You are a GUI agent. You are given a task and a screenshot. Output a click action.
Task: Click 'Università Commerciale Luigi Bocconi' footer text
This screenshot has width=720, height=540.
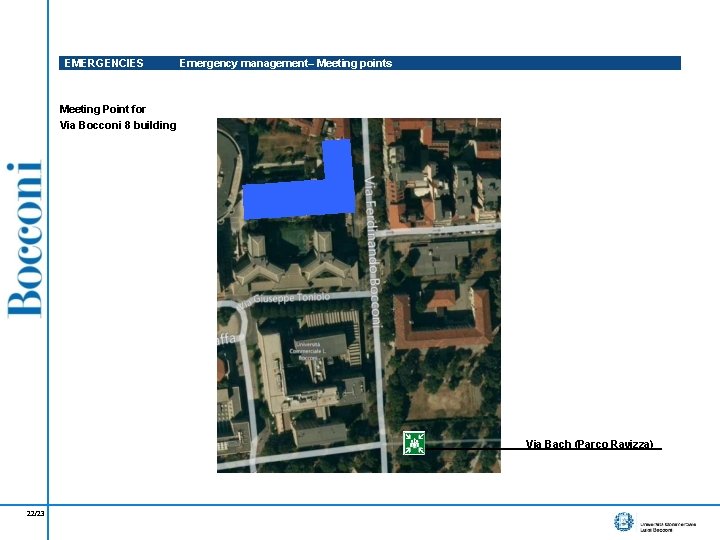(668, 527)
